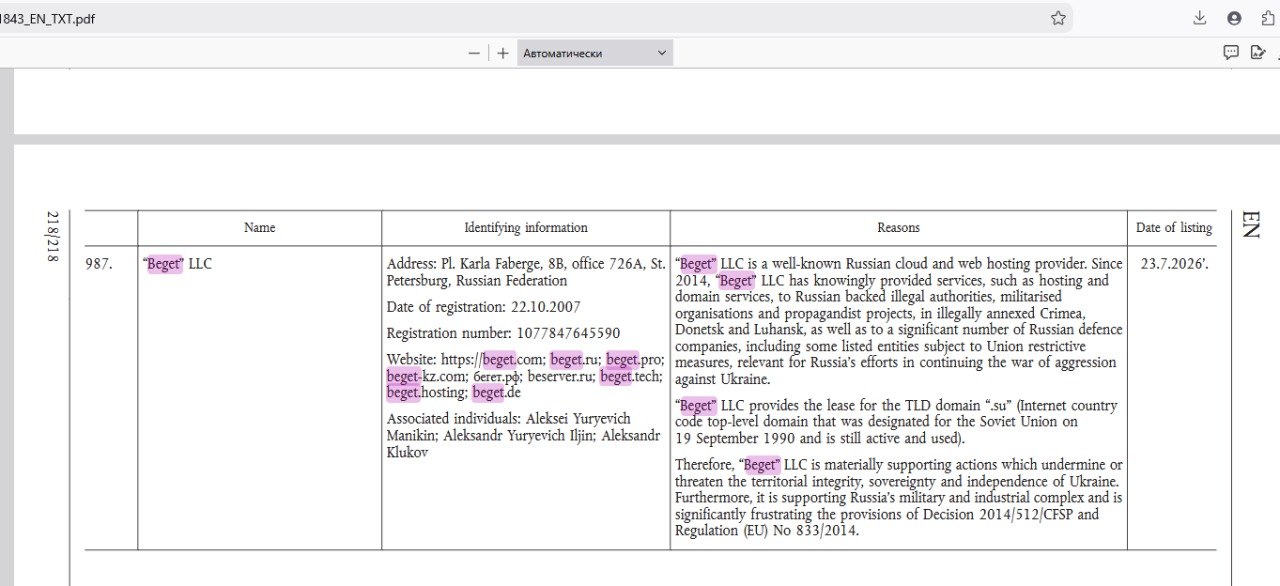
Task: Bookmark this page with the star icon
Action: tap(1058, 18)
